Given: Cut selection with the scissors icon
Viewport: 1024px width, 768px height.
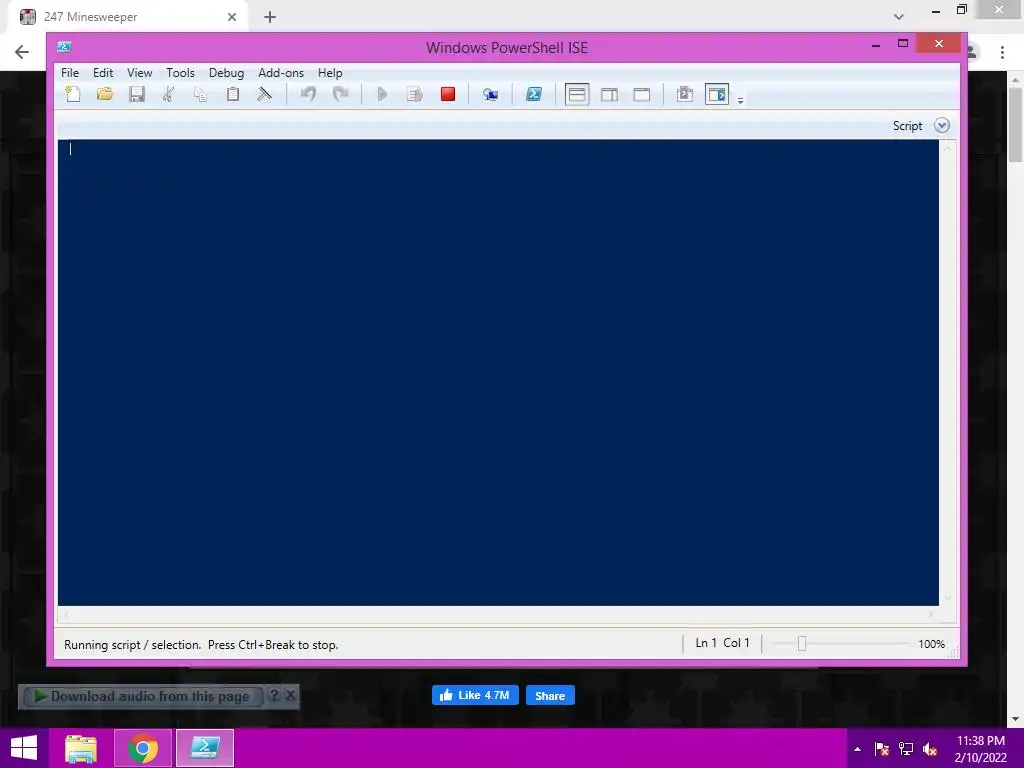Looking at the screenshot, I should tap(168, 94).
